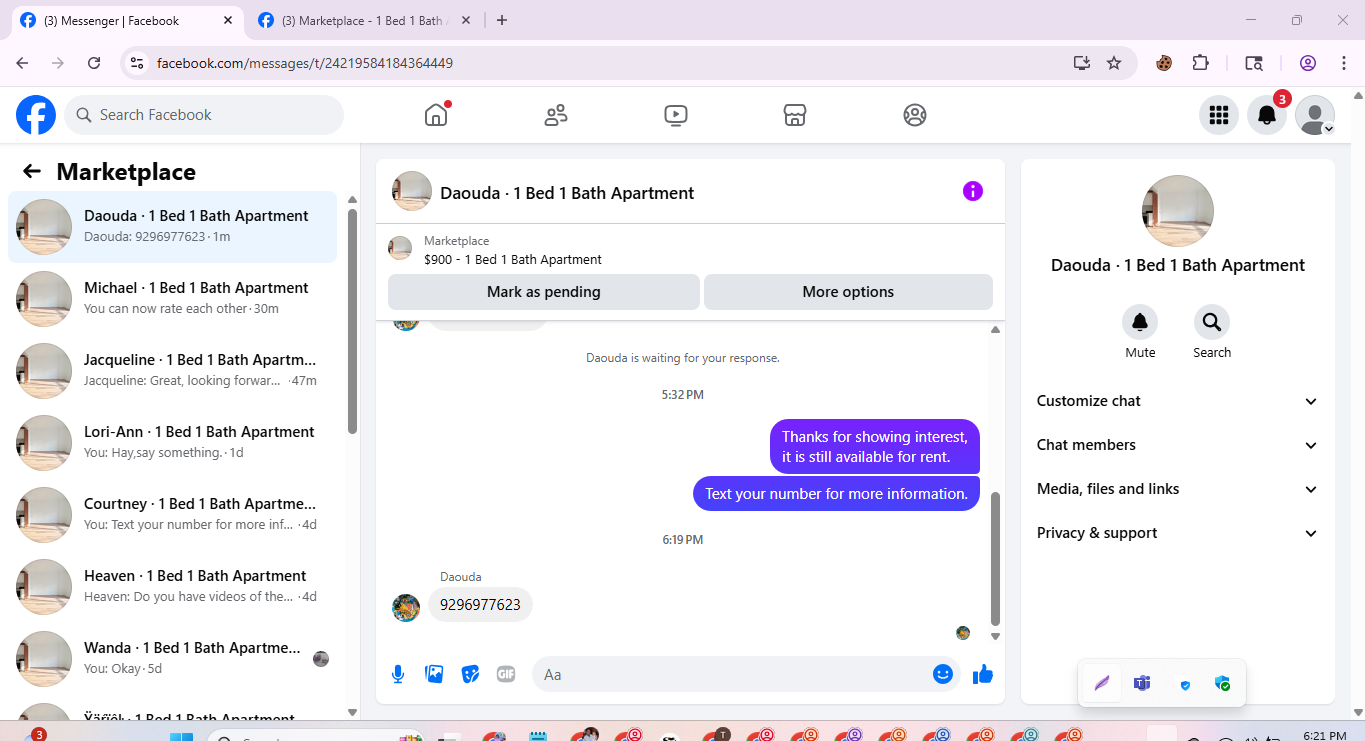The height and width of the screenshot is (741, 1365).
Task: Open Heaven's conversation in the list
Action: coord(172,587)
